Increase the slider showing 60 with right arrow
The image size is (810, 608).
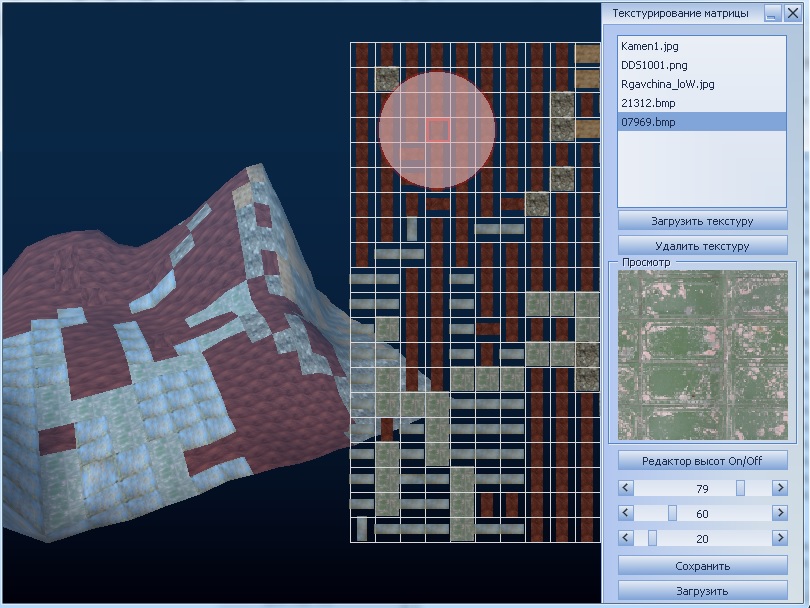point(780,513)
